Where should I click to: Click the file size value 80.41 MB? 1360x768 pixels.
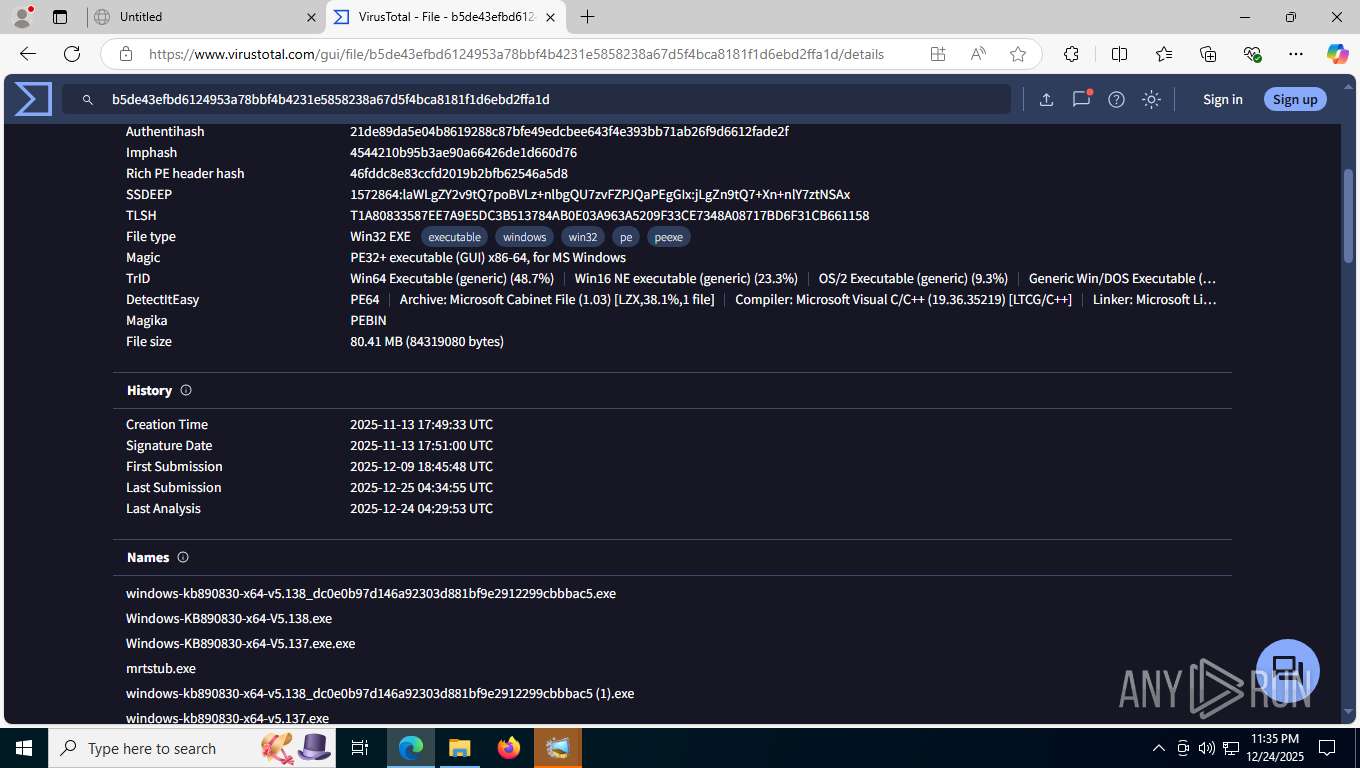[427, 341]
